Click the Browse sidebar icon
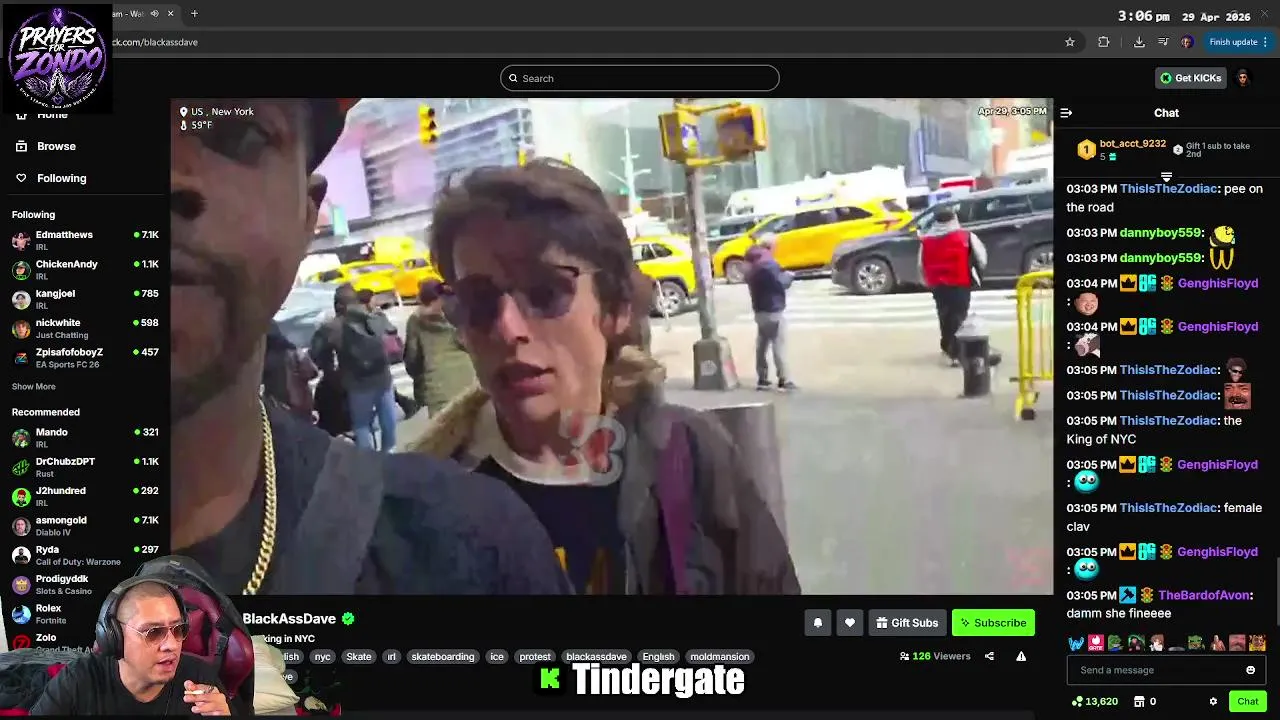 21,146
